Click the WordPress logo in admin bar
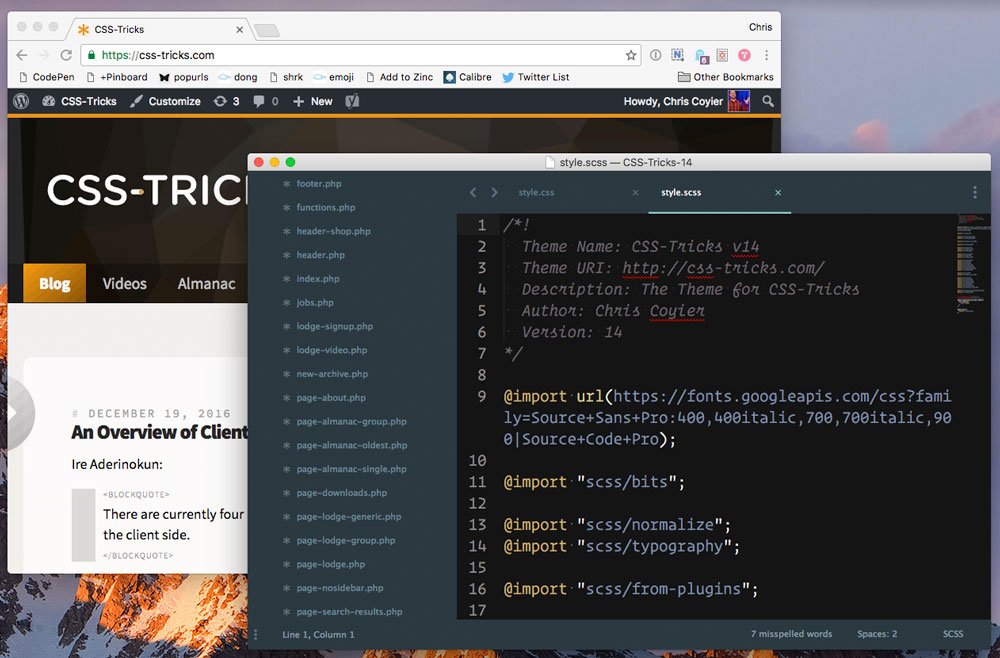 tap(21, 101)
